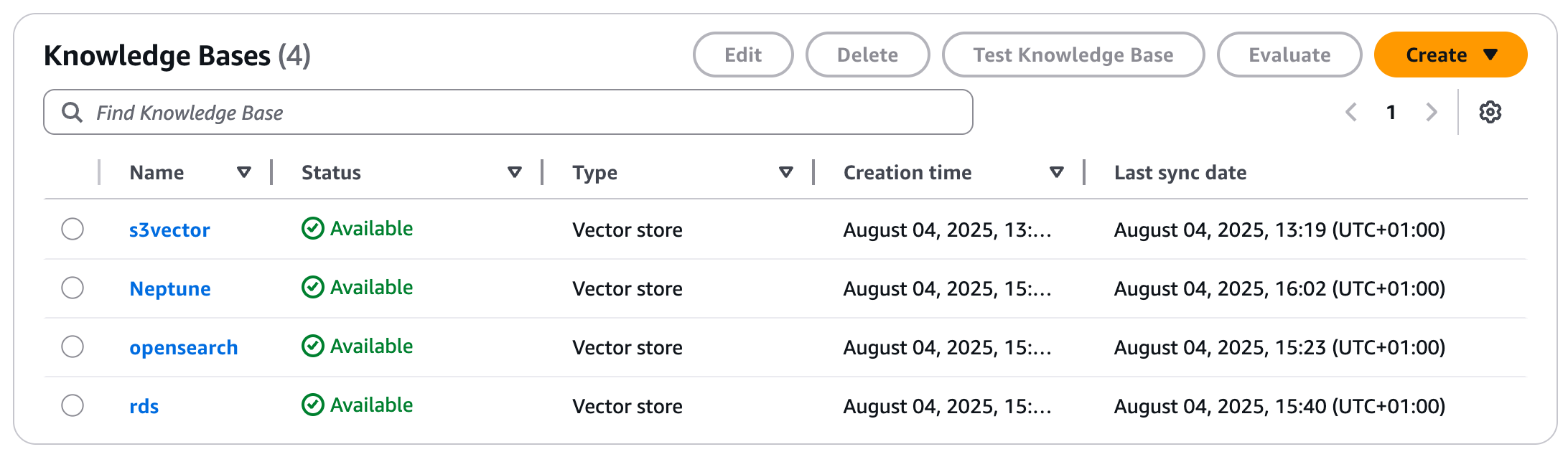Click rds Available status checkmark icon
This screenshot has height=462, width=1568.
click(312, 405)
